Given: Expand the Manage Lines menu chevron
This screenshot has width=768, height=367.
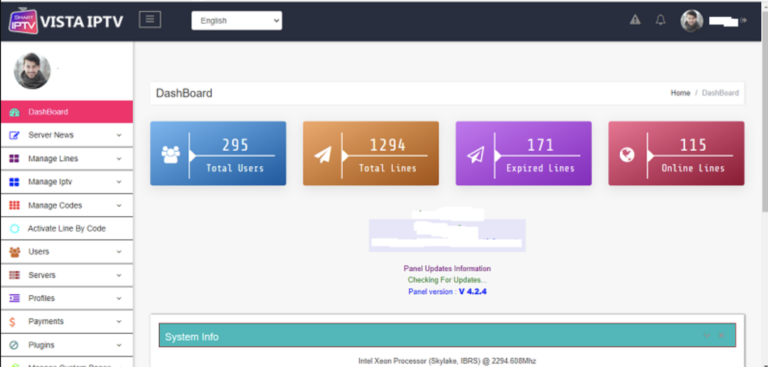Looking at the screenshot, I should click(x=119, y=159).
